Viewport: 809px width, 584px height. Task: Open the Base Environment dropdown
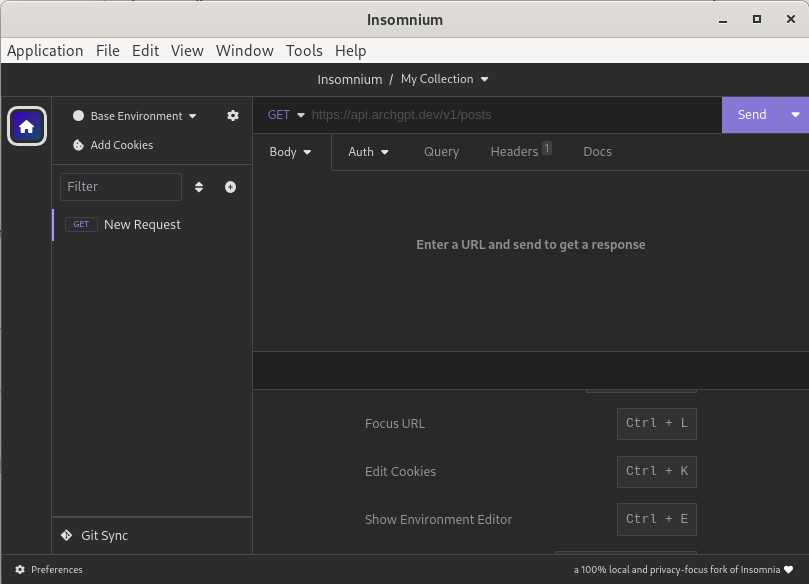click(x=135, y=116)
